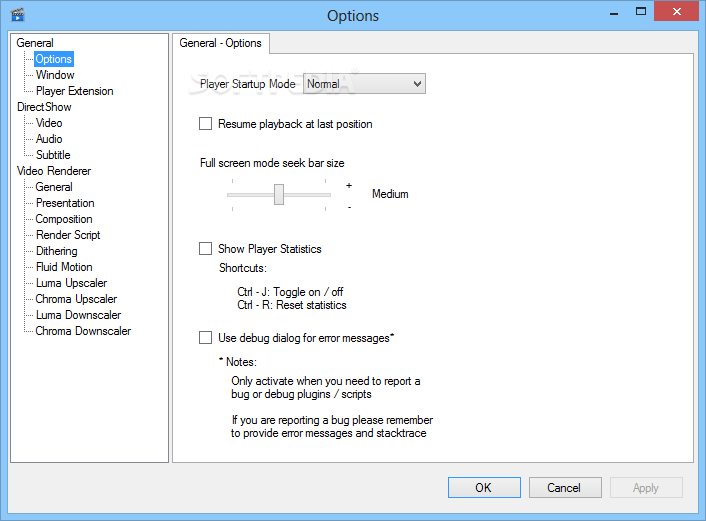Click the * Notes: label
This screenshot has width=706, height=521.
coord(238,362)
